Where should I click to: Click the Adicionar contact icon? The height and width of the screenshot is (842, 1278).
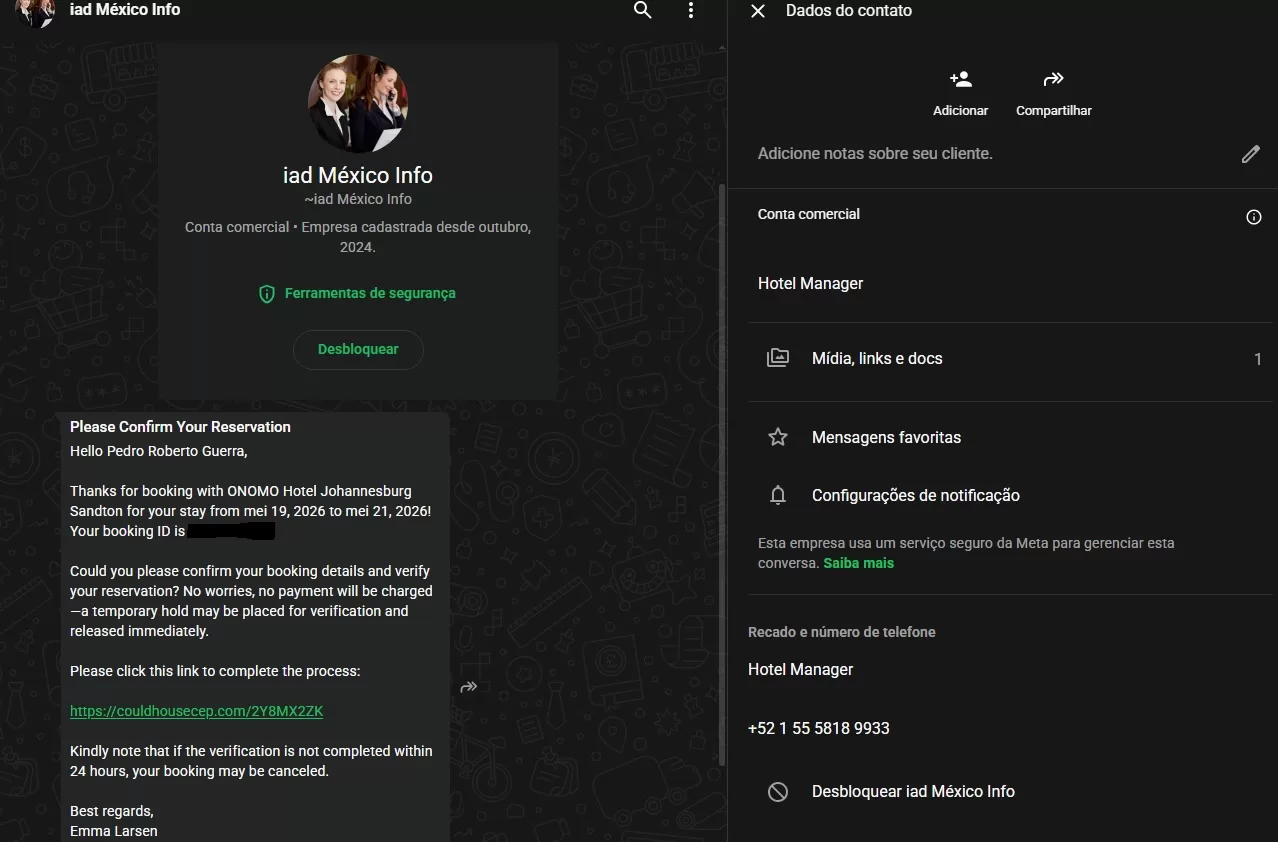960,80
